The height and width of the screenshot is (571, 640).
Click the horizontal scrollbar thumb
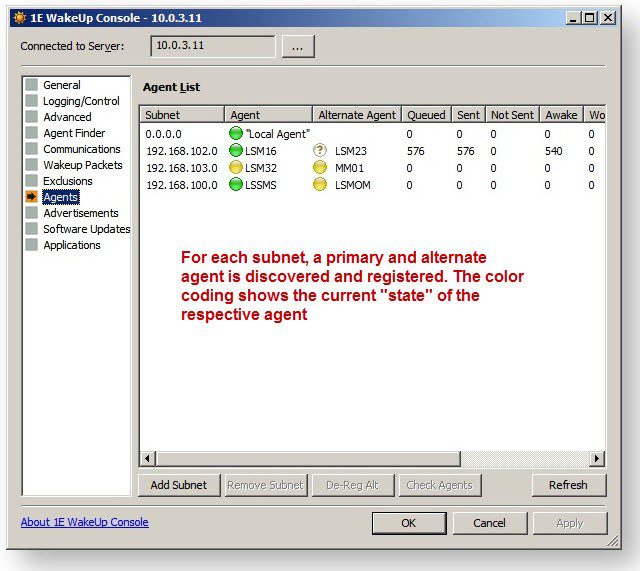click(308, 459)
